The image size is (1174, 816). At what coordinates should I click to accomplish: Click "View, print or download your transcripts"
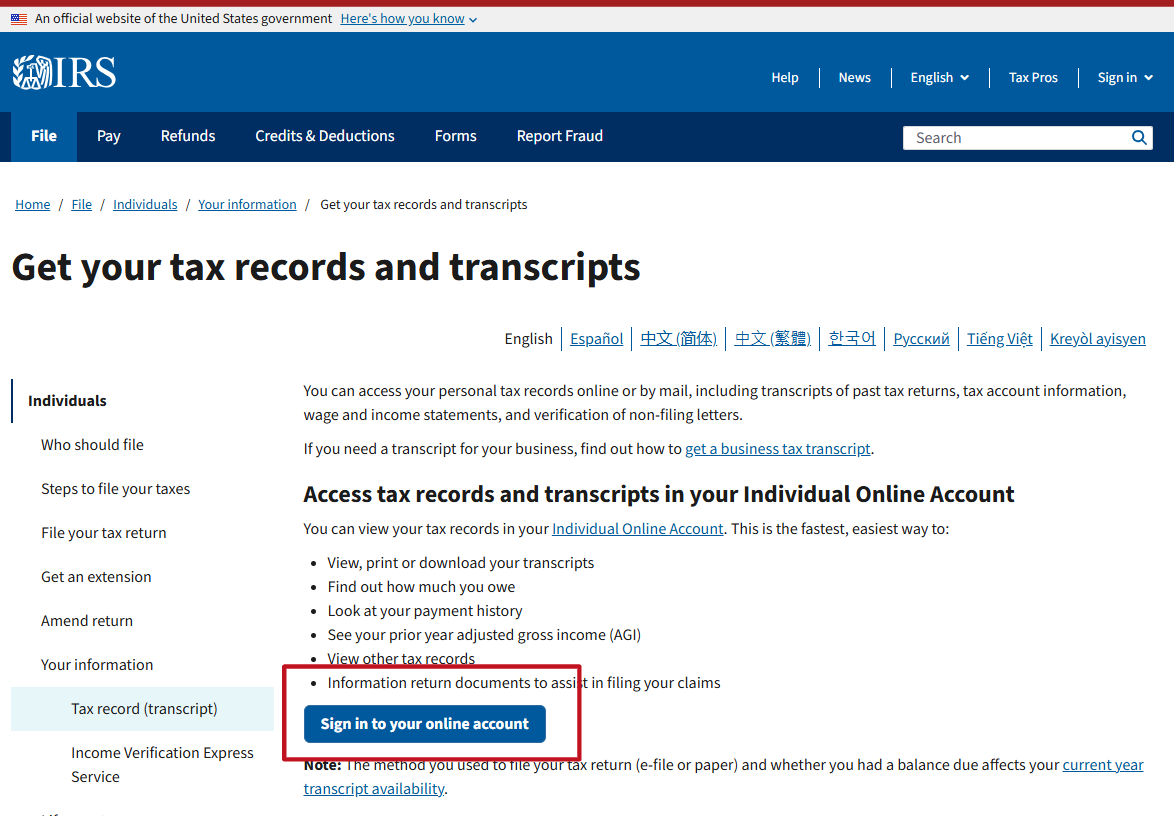[x=460, y=563]
